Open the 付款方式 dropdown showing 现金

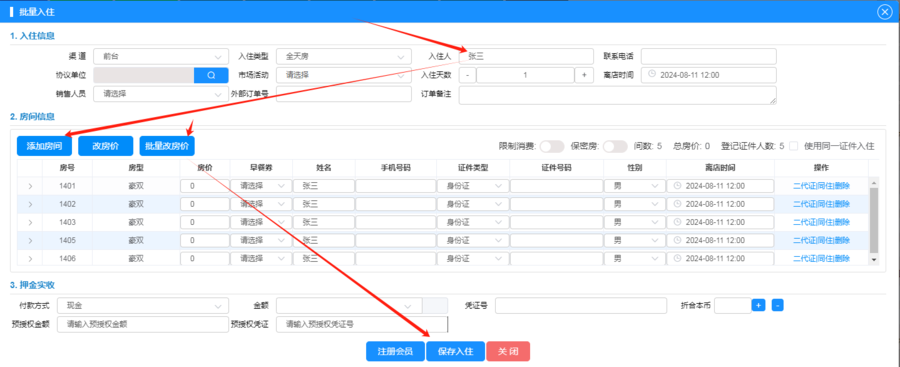[142, 306]
